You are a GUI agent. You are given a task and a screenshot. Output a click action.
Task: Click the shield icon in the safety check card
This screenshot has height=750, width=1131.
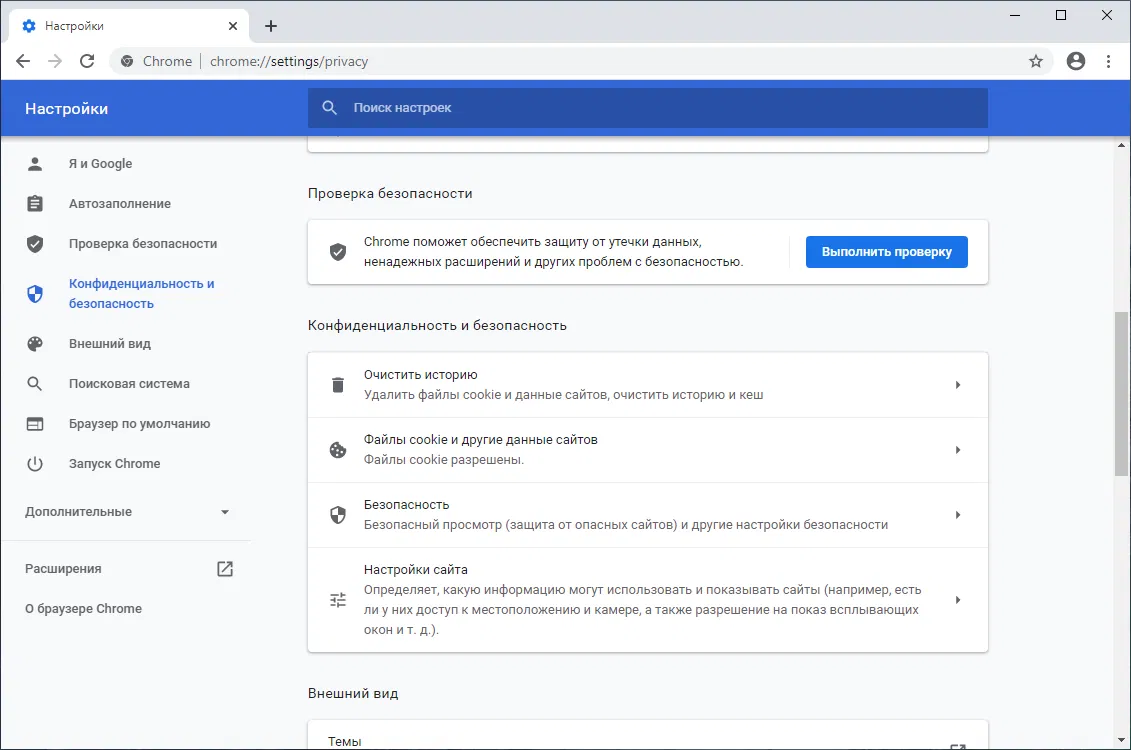[338, 252]
